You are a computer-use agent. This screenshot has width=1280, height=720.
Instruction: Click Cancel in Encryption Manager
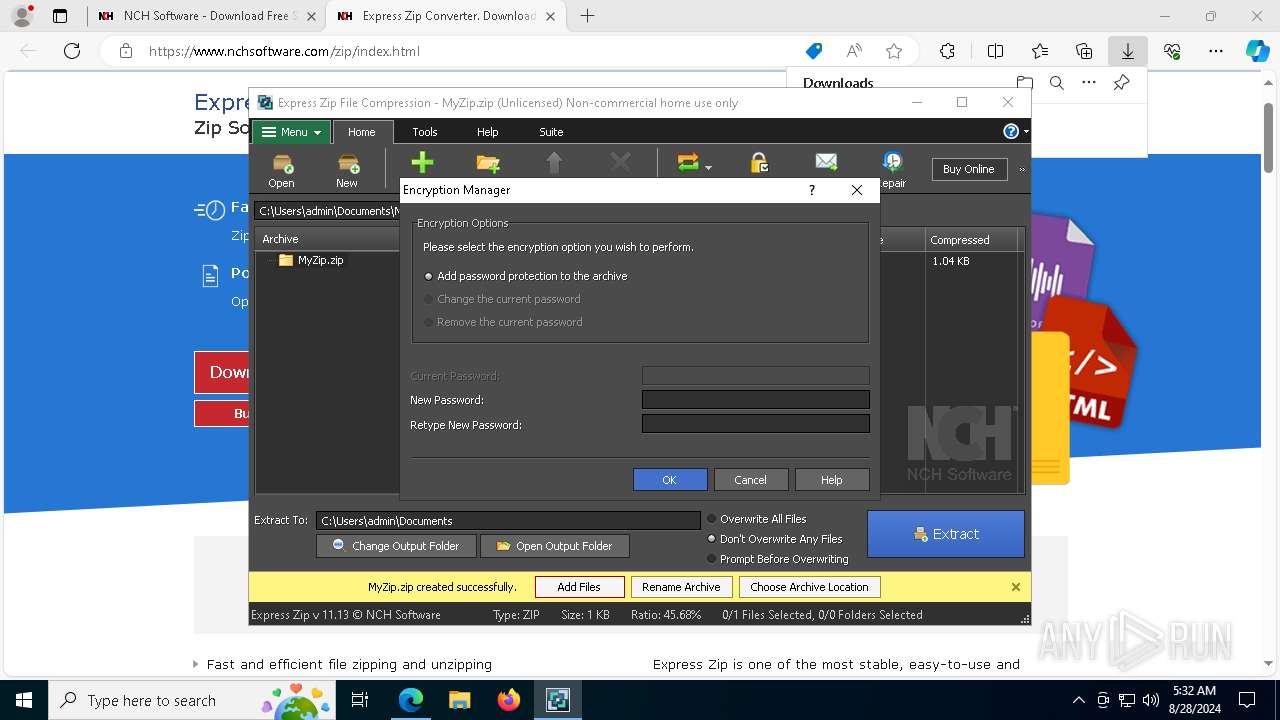[x=751, y=480]
